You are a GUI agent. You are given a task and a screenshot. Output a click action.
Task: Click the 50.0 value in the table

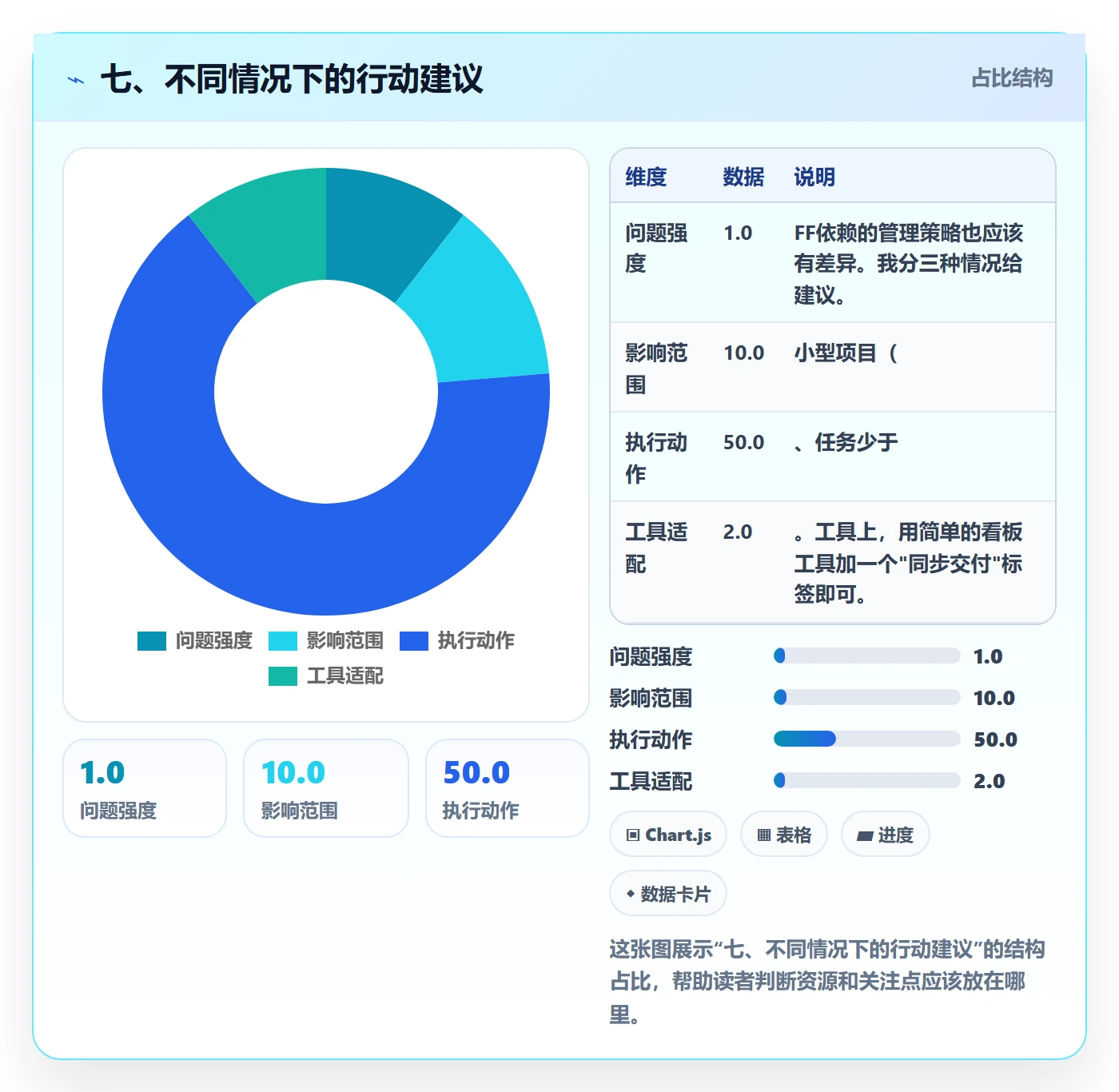pyautogui.click(x=743, y=442)
